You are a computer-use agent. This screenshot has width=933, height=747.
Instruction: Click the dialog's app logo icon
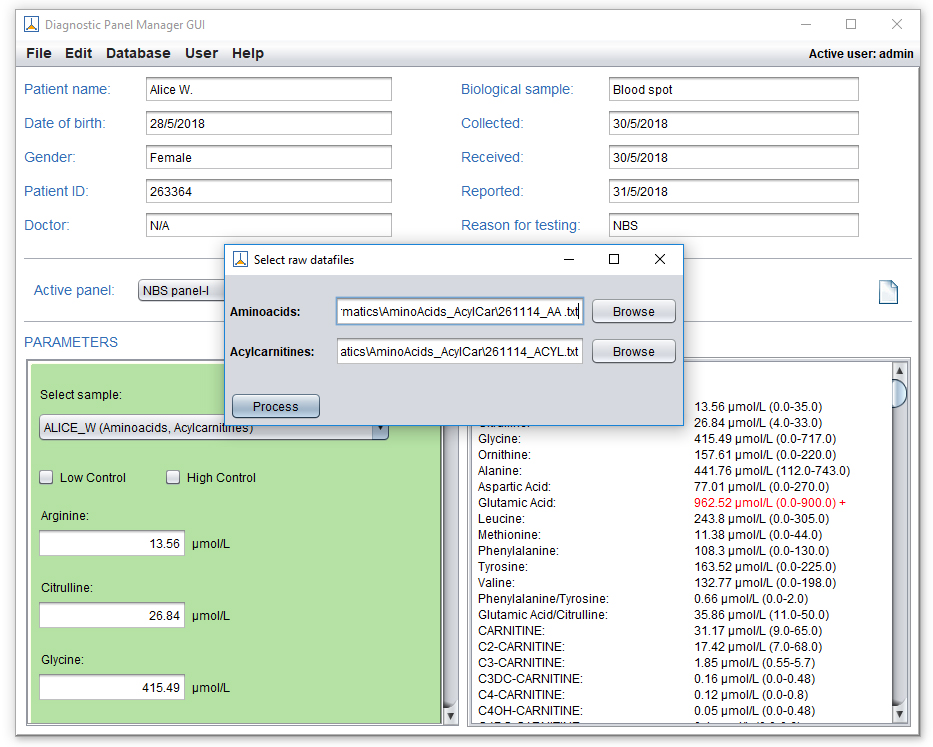tap(240, 260)
